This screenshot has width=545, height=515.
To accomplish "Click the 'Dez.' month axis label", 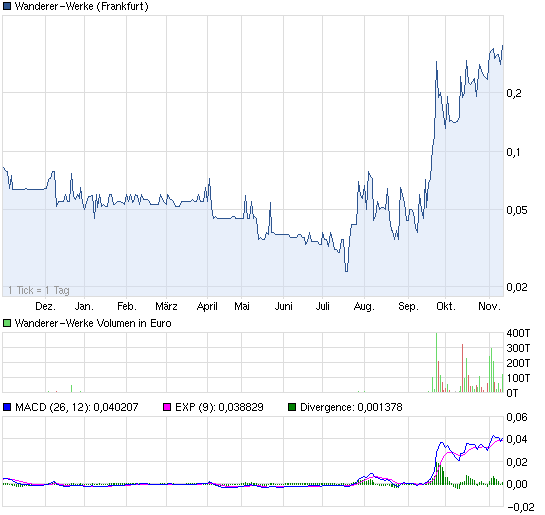I will tap(46, 306).
